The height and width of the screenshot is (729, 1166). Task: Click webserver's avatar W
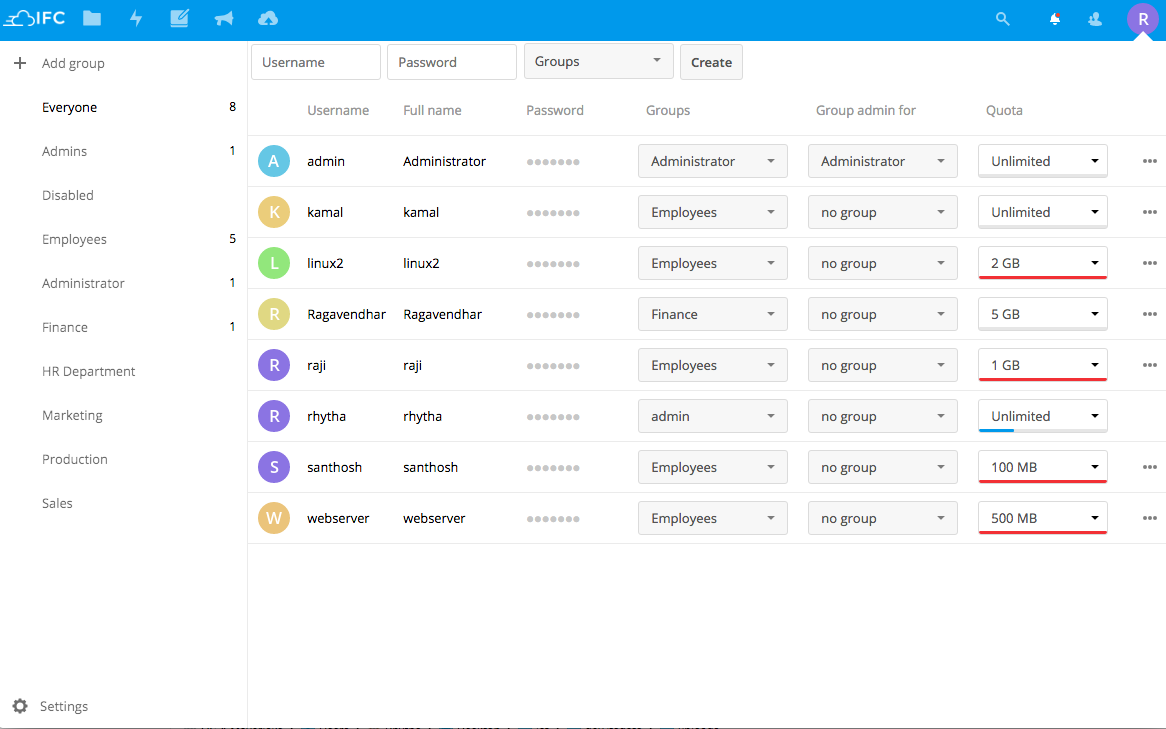click(274, 518)
